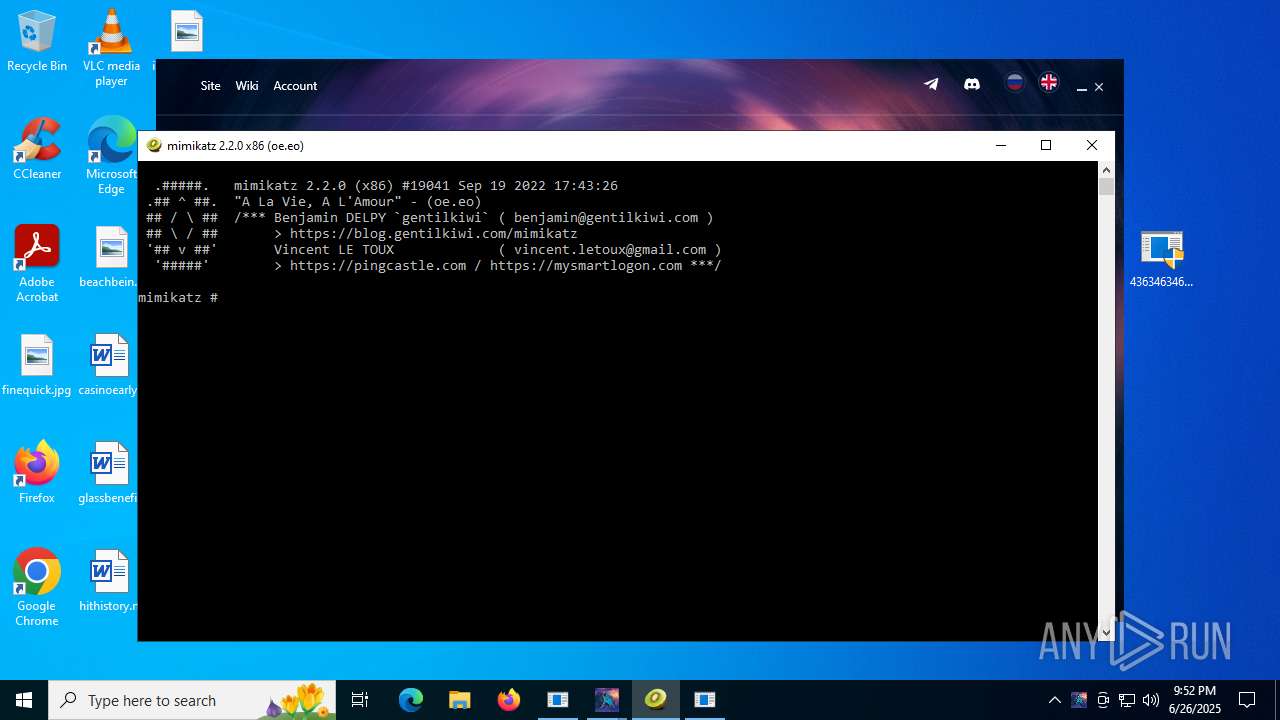
Task: Open Account menu in background window
Action: point(295,86)
